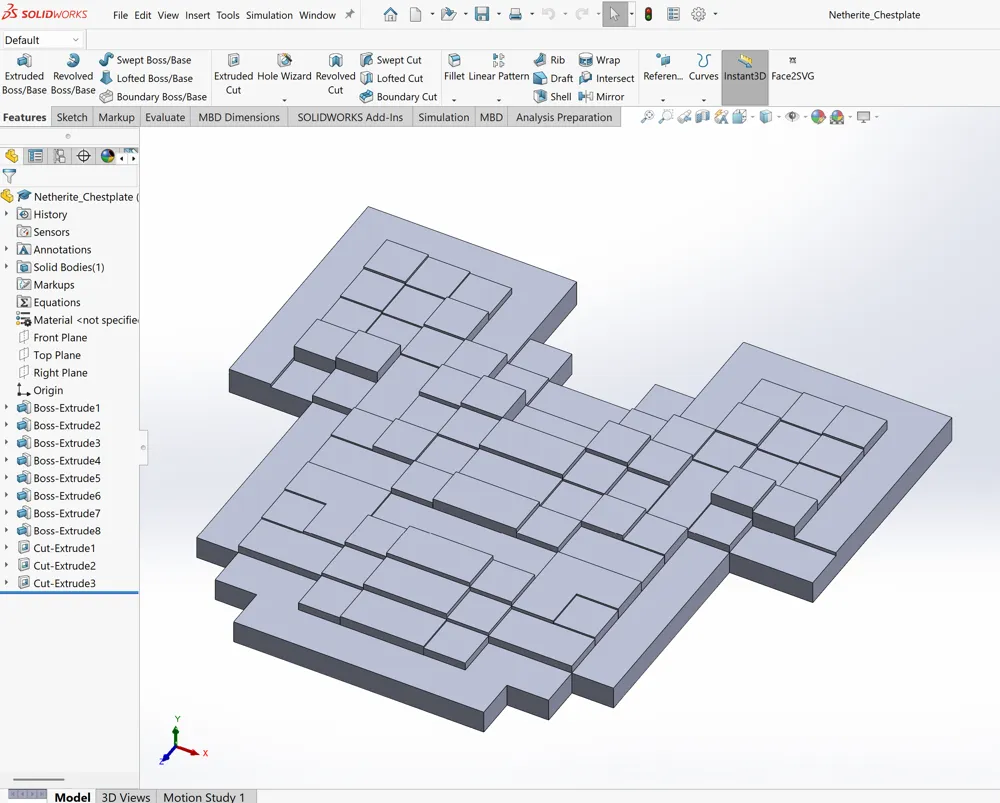Click the feature tree filter icon
This screenshot has width=1000, height=803.
click(10, 176)
